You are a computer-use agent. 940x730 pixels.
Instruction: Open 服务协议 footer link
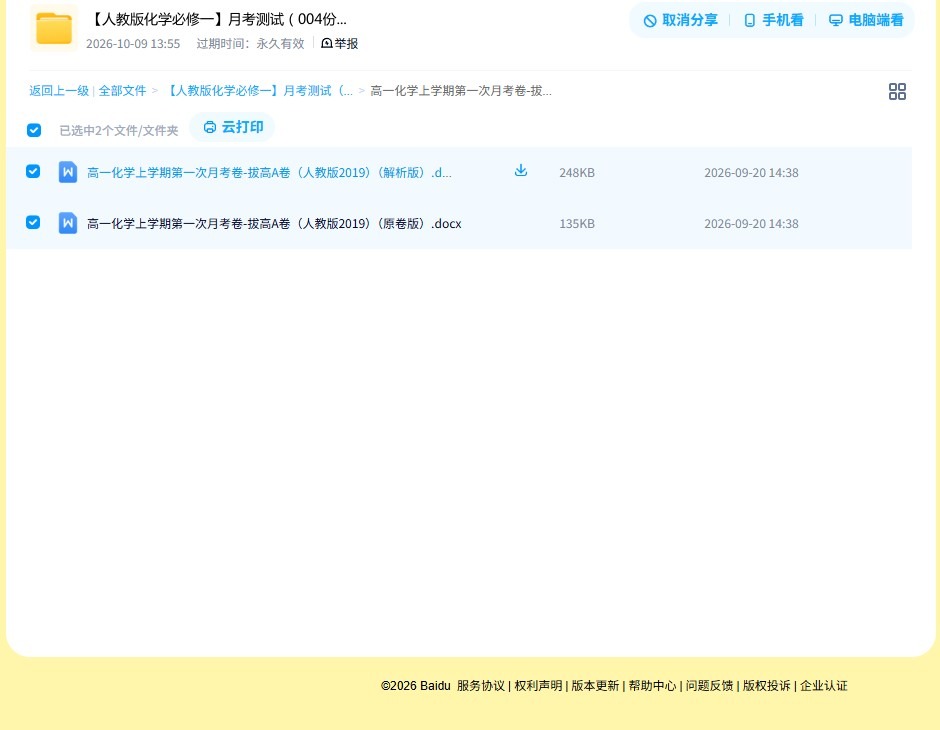click(x=481, y=686)
